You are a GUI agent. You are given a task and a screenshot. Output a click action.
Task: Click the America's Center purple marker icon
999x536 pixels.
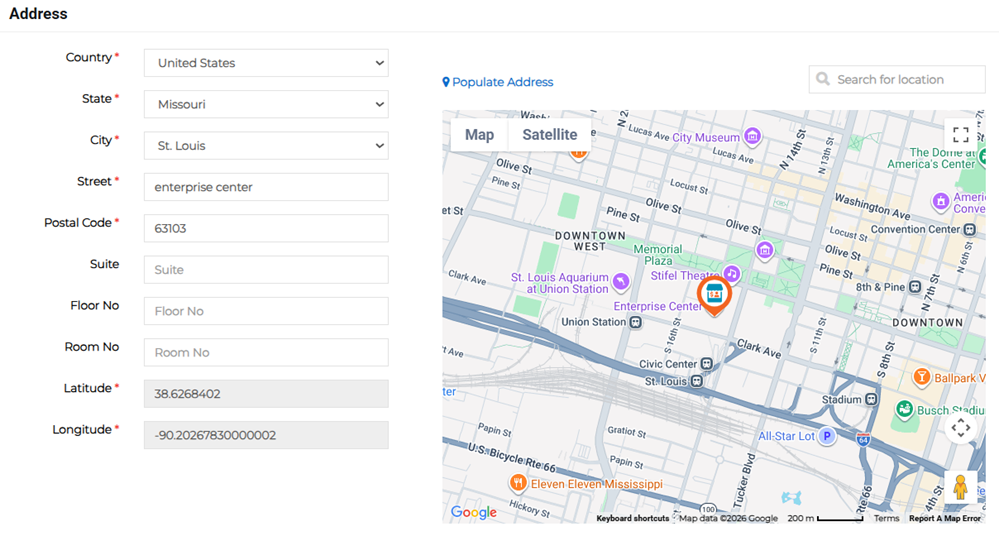click(940, 201)
